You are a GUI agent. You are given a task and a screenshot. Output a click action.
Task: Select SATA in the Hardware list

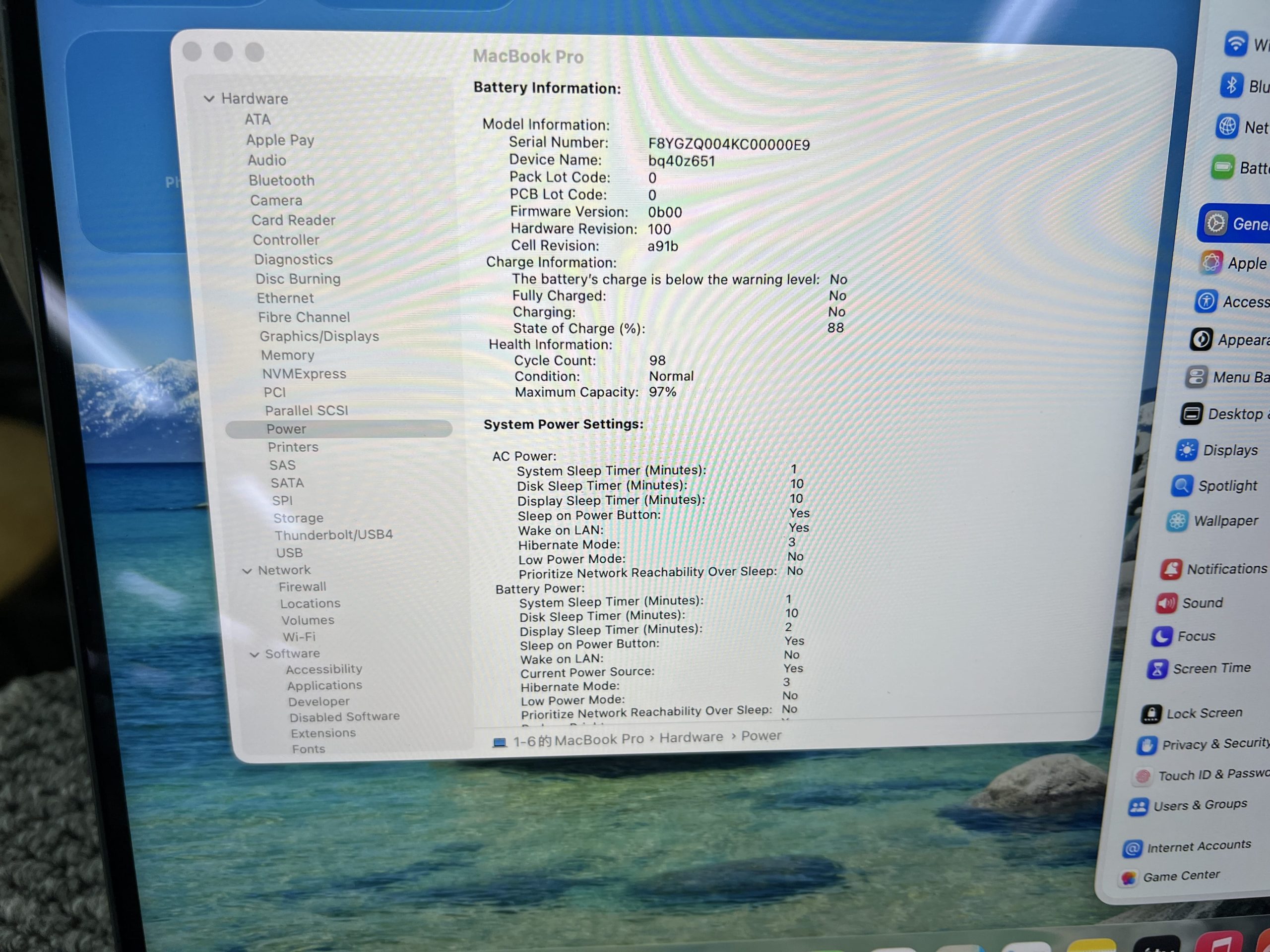pyautogui.click(x=287, y=483)
